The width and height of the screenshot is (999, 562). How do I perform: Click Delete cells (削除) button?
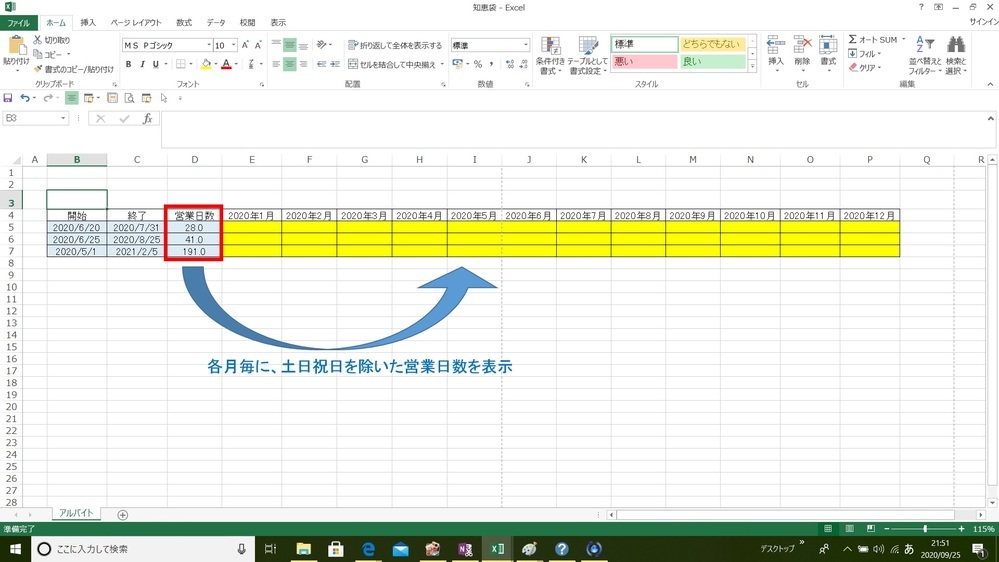[801, 52]
